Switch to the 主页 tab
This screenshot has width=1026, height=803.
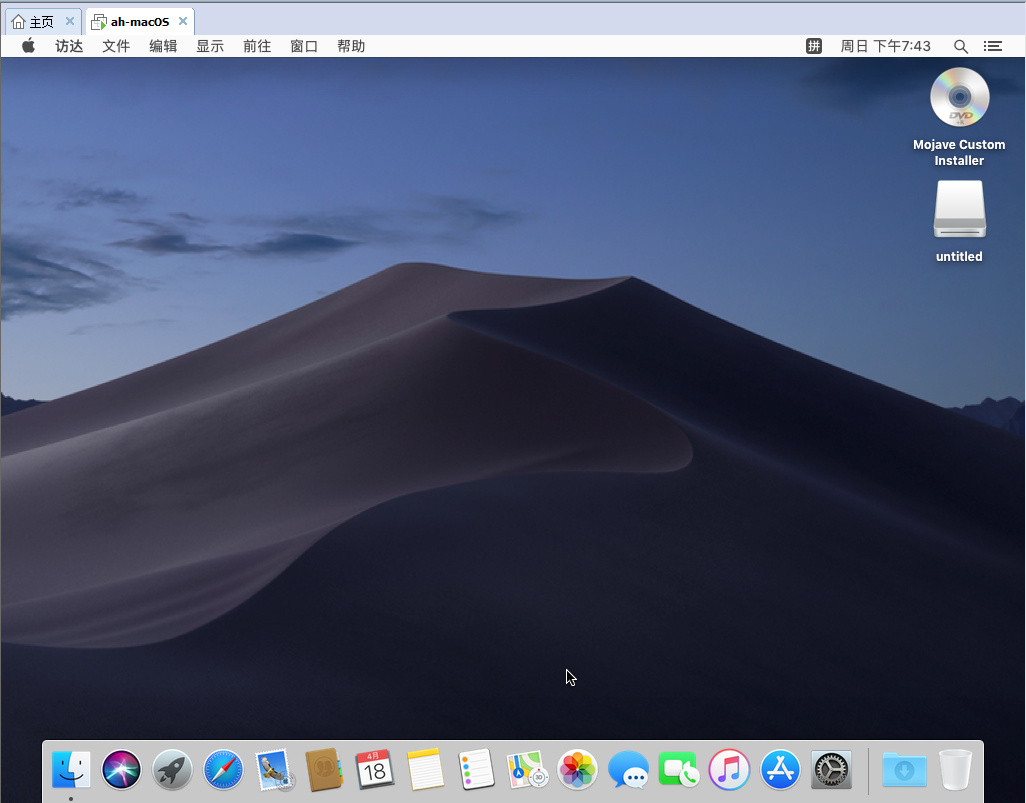coord(34,22)
